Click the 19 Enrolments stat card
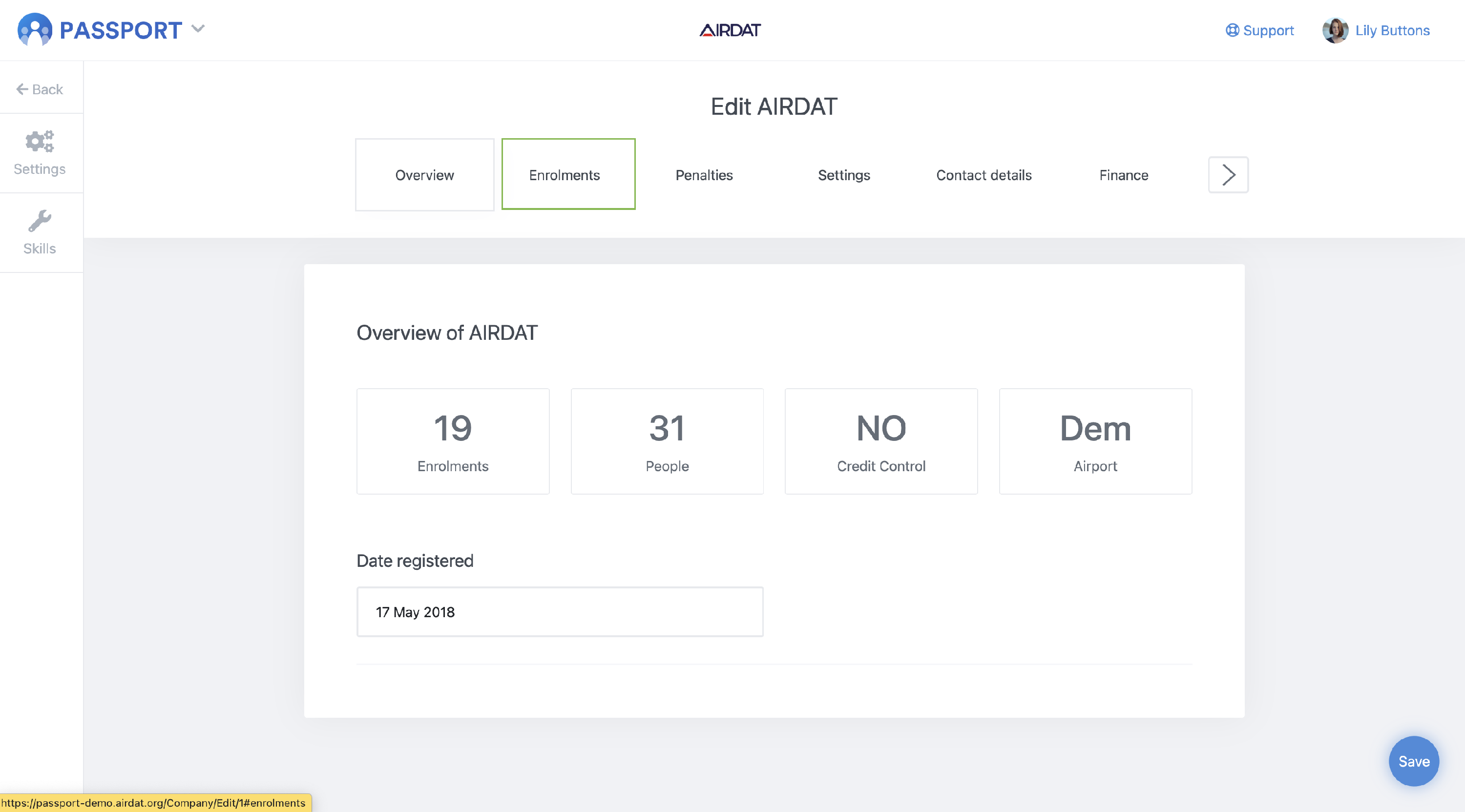The width and height of the screenshot is (1465, 812). coord(453,441)
